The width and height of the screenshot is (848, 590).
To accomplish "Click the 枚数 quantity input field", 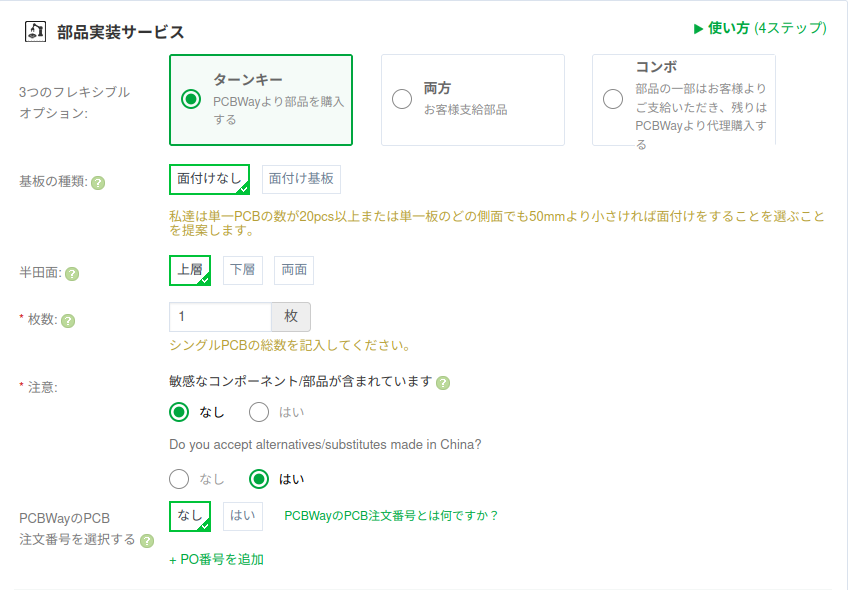I will [x=220, y=317].
